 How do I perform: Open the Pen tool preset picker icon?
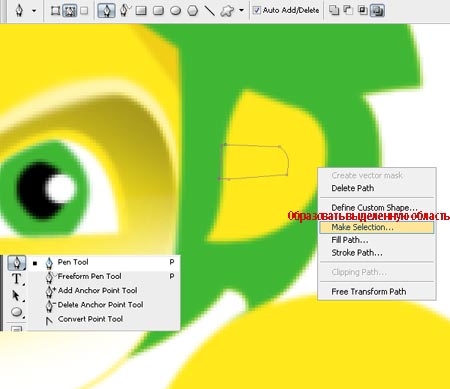click(x=19, y=11)
